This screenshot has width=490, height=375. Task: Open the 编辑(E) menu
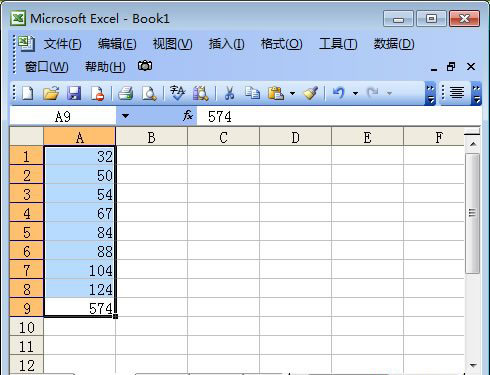tap(117, 44)
